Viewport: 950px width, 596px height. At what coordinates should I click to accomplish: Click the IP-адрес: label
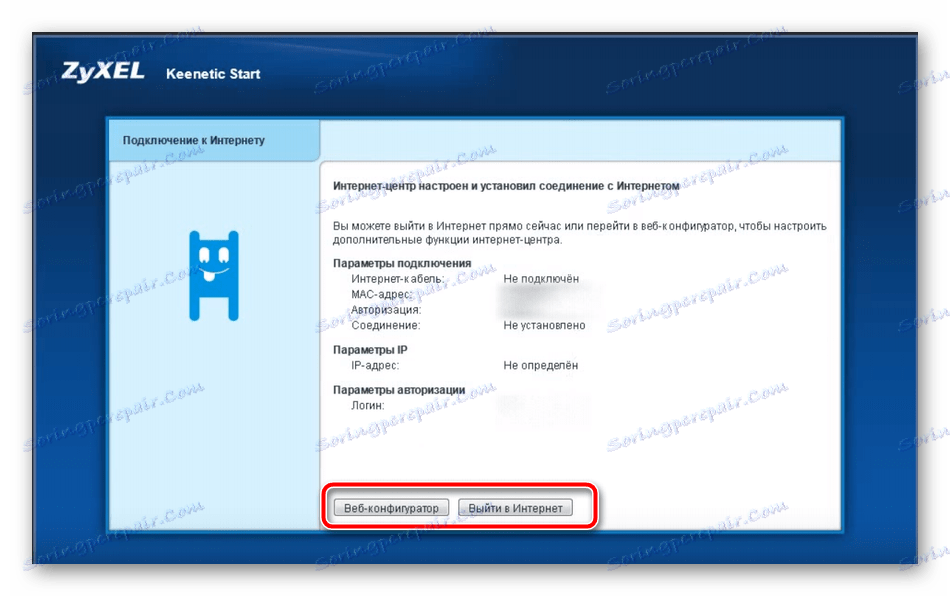[375, 365]
